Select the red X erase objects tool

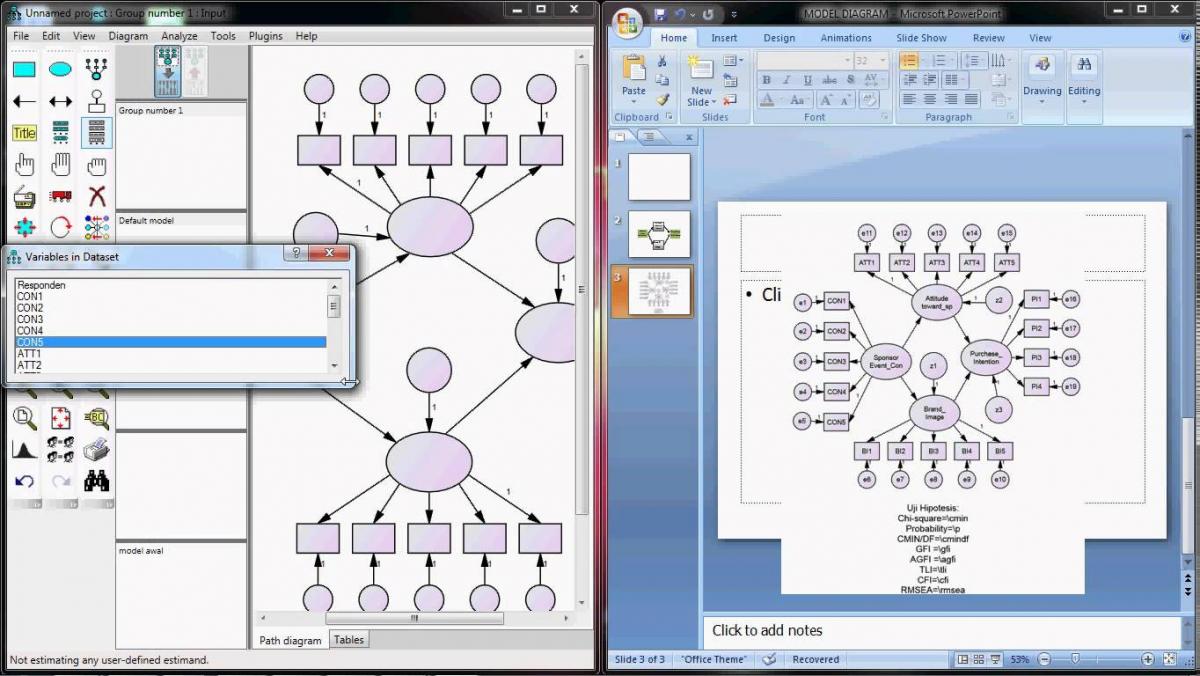97,196
